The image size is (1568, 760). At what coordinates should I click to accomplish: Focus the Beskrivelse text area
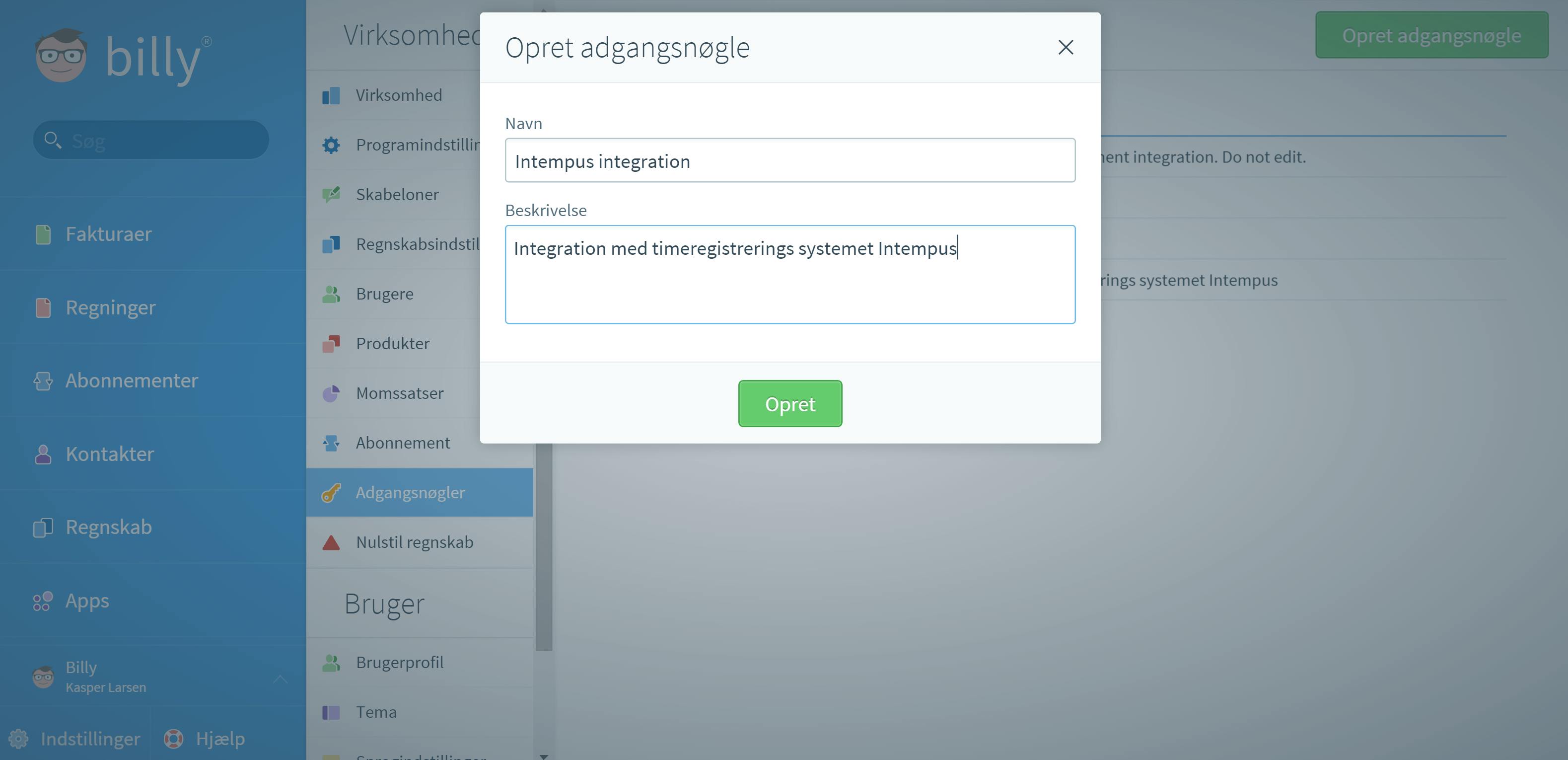point(790,274)
